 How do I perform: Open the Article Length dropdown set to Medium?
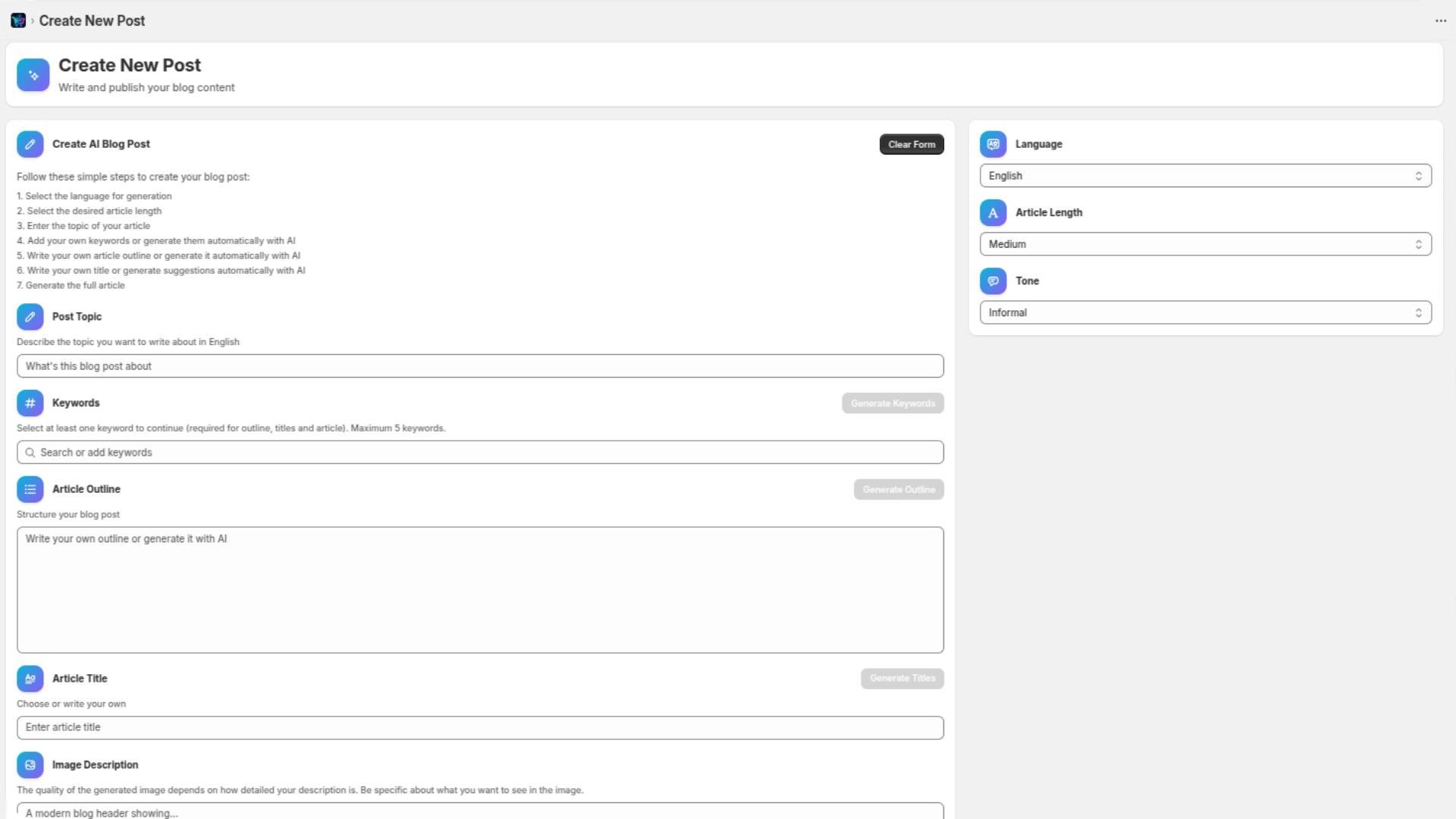click(x=1205, y=243)
